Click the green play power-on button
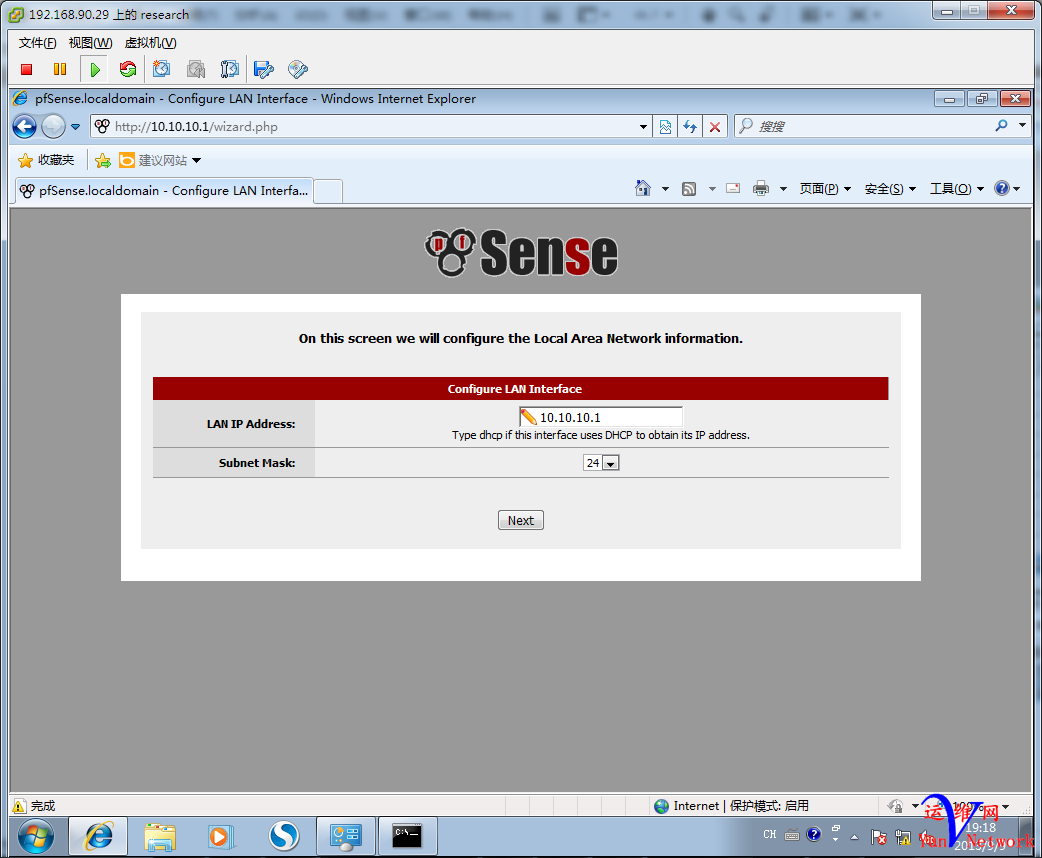1042x858 pixels. (94, 69)
